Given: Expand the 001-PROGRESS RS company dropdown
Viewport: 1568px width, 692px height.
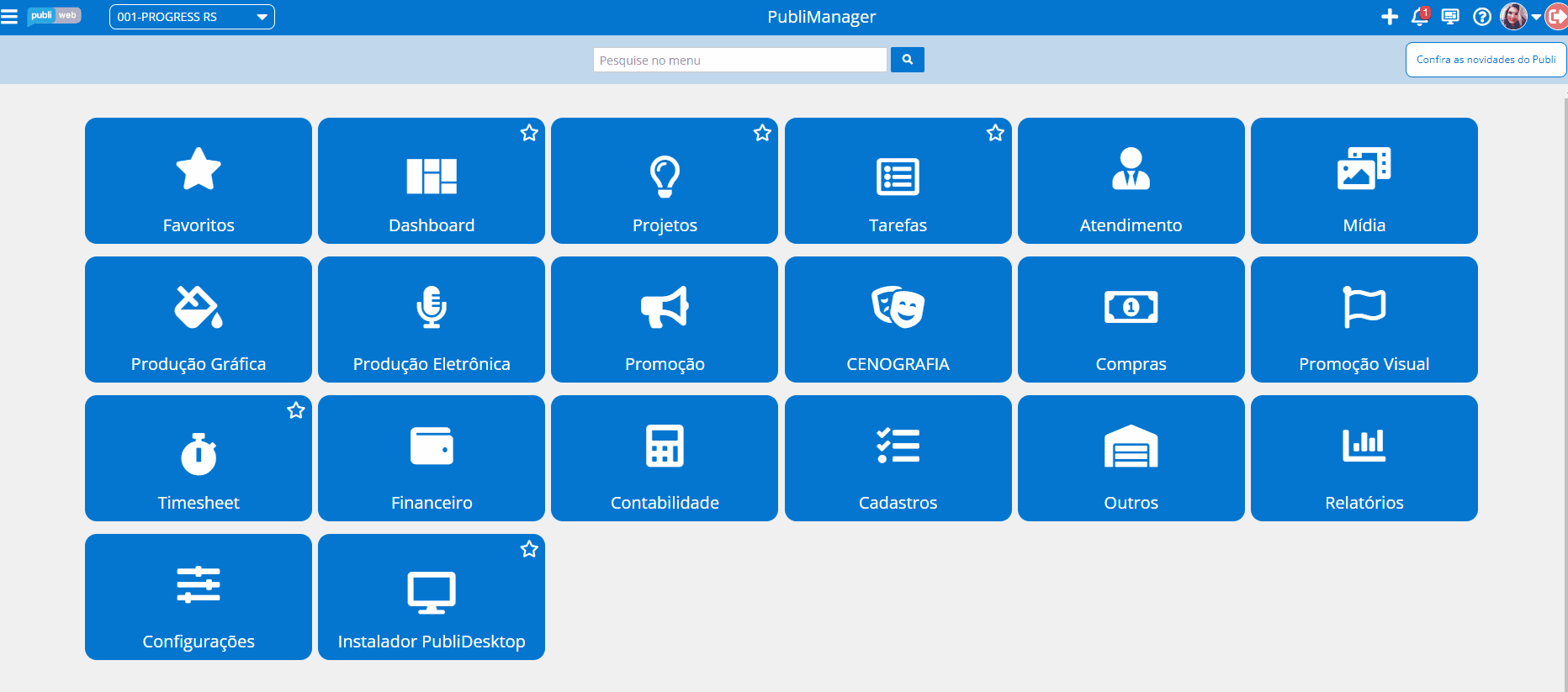Looking at the screenshot, I should pyautogui.click(x=192, y=17).
